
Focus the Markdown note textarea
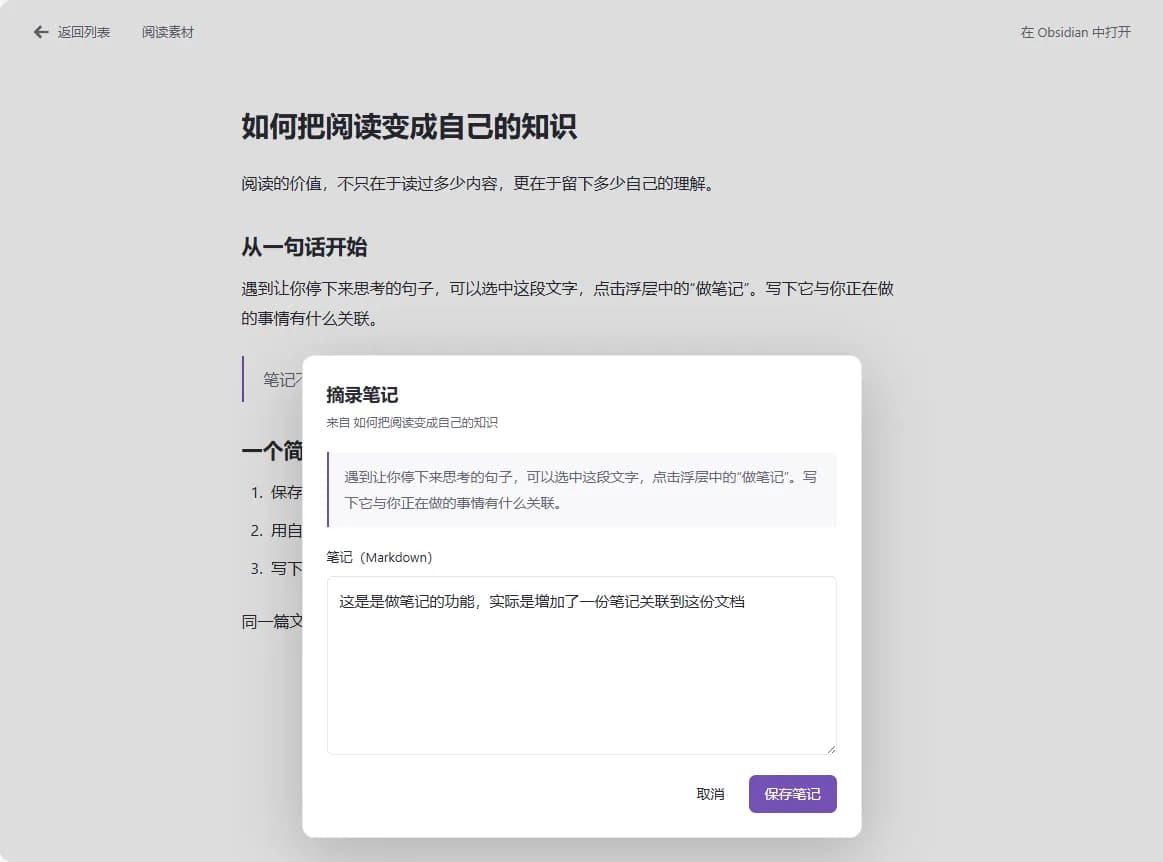tap(582, 665)
